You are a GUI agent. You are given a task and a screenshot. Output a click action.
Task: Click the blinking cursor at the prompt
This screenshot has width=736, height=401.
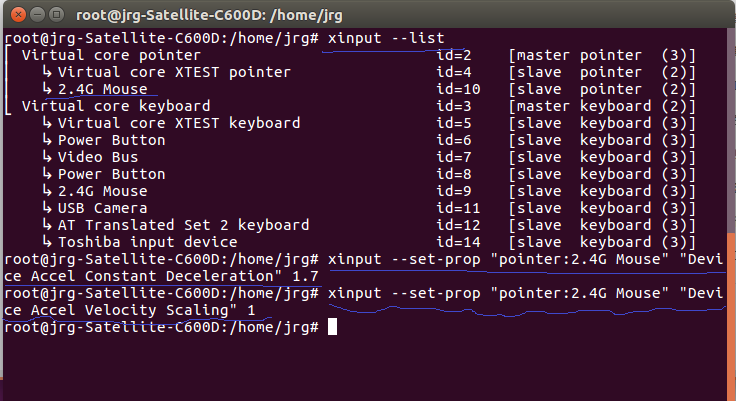(x=332, y=326)
